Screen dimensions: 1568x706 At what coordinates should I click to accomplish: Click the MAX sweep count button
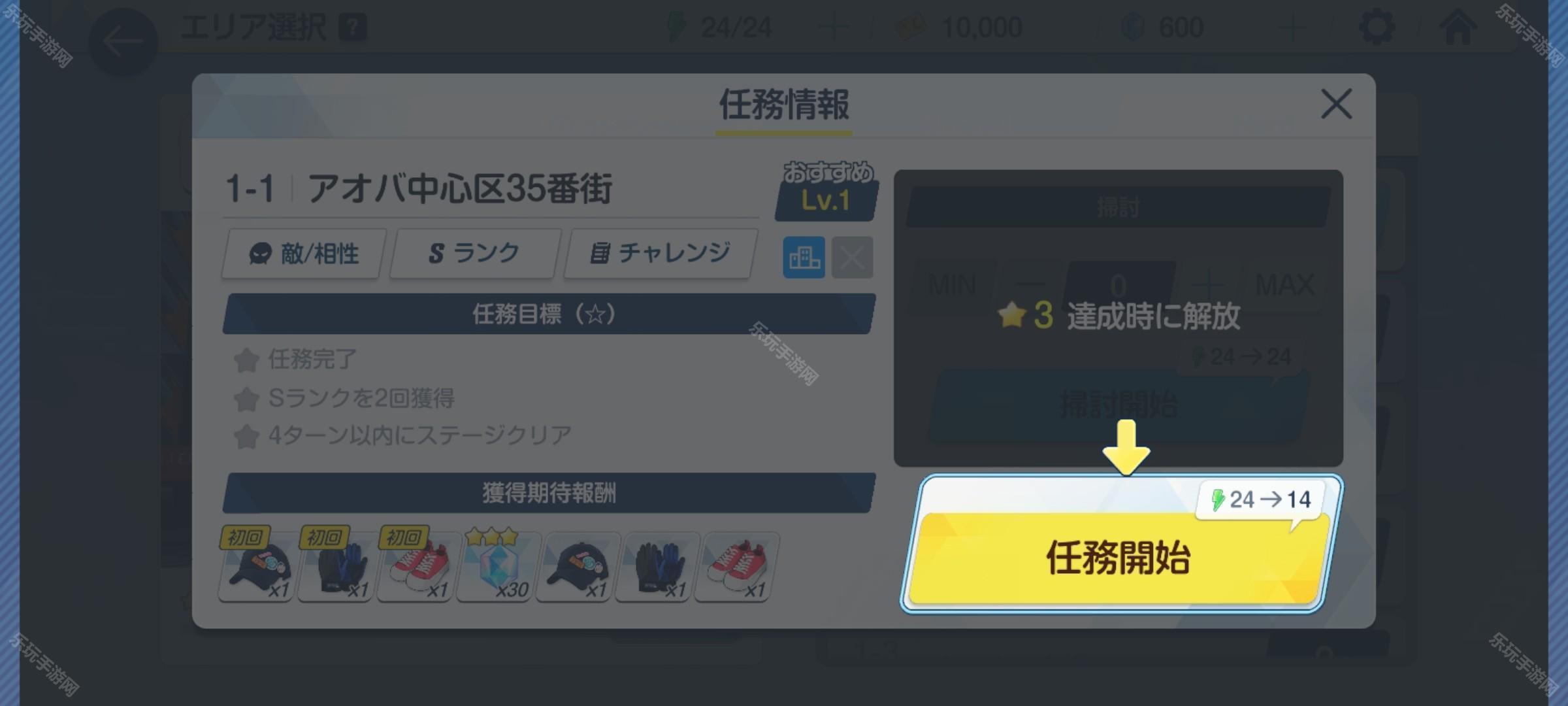pos(1284,285)
